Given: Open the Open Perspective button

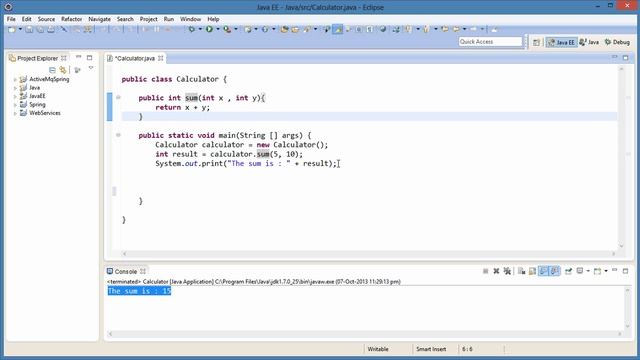Looking at the screenshot, I should (536, 42).
